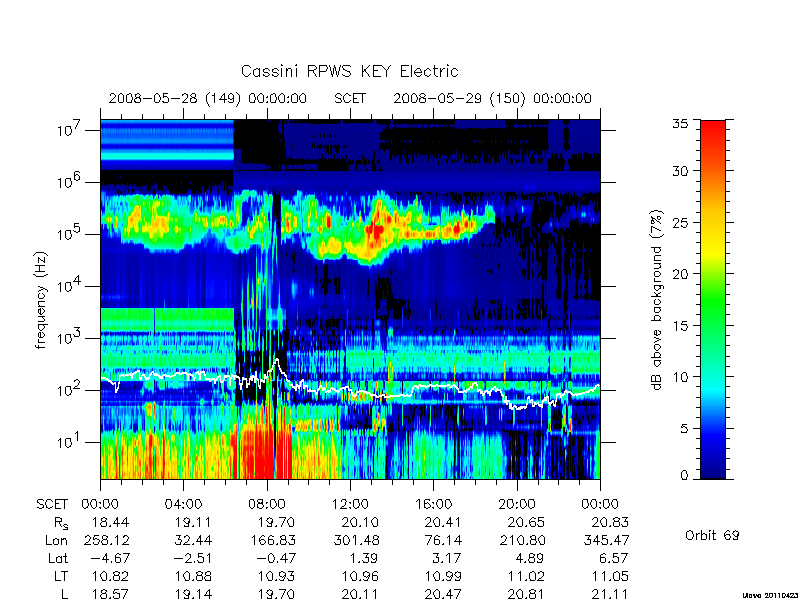Click the Rs value 19.70
This screenshot has height=600, width=800.
276,522
